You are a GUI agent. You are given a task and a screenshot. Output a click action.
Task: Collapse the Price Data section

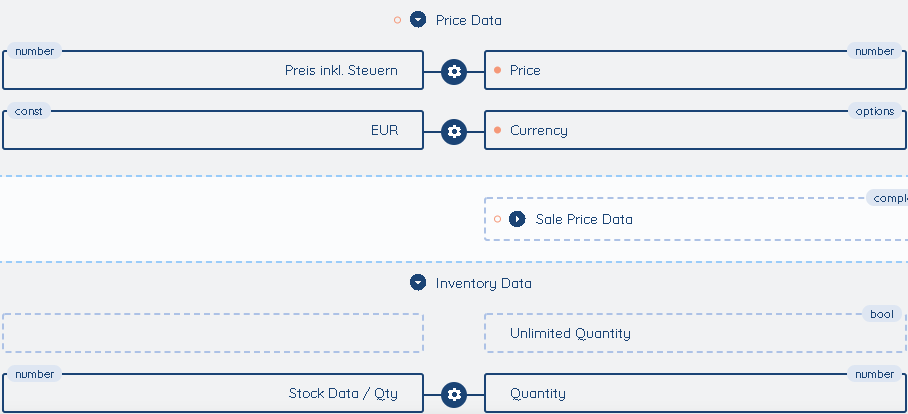tap(418, 20)
